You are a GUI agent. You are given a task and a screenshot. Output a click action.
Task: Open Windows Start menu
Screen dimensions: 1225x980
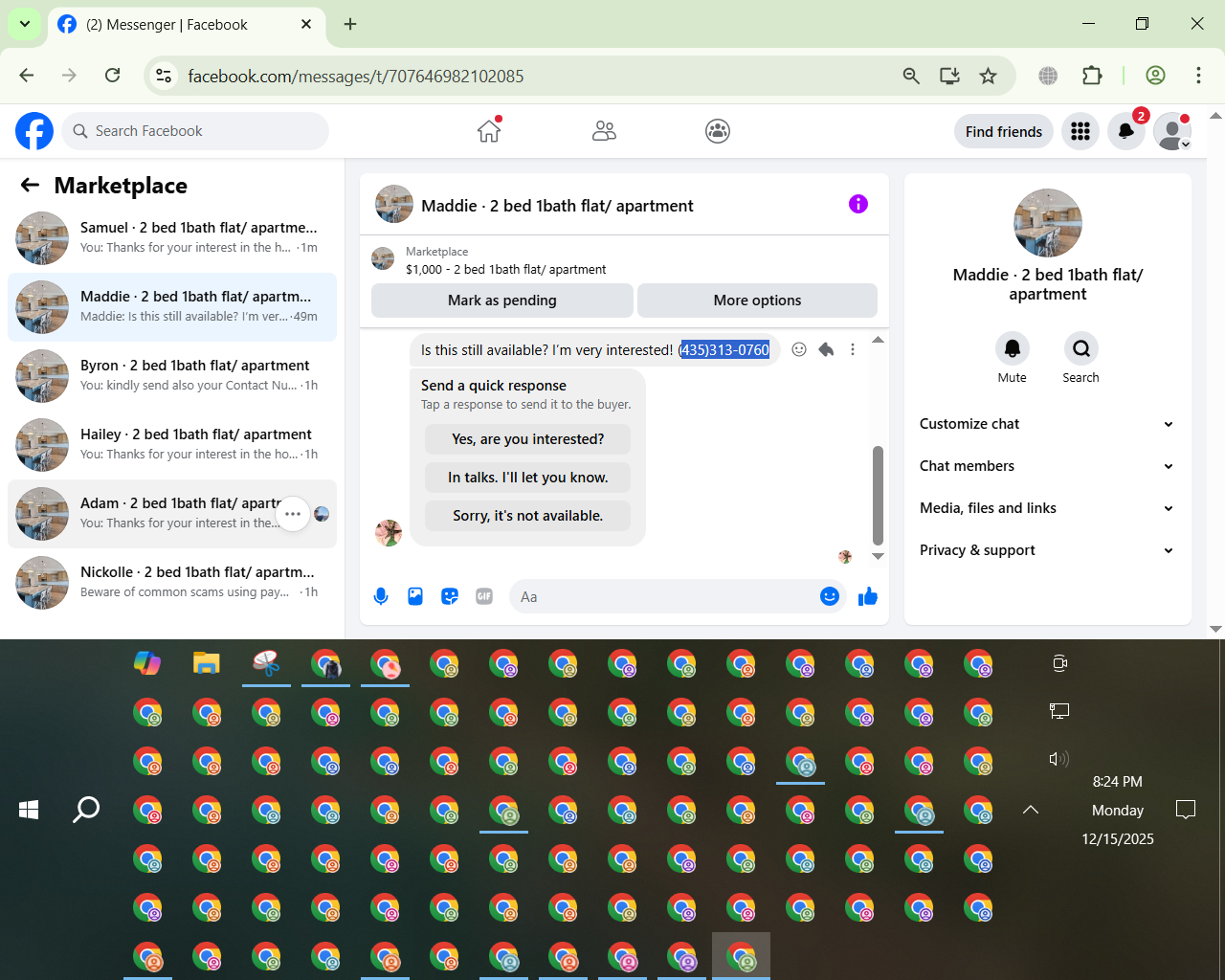[x=29, y=810]
